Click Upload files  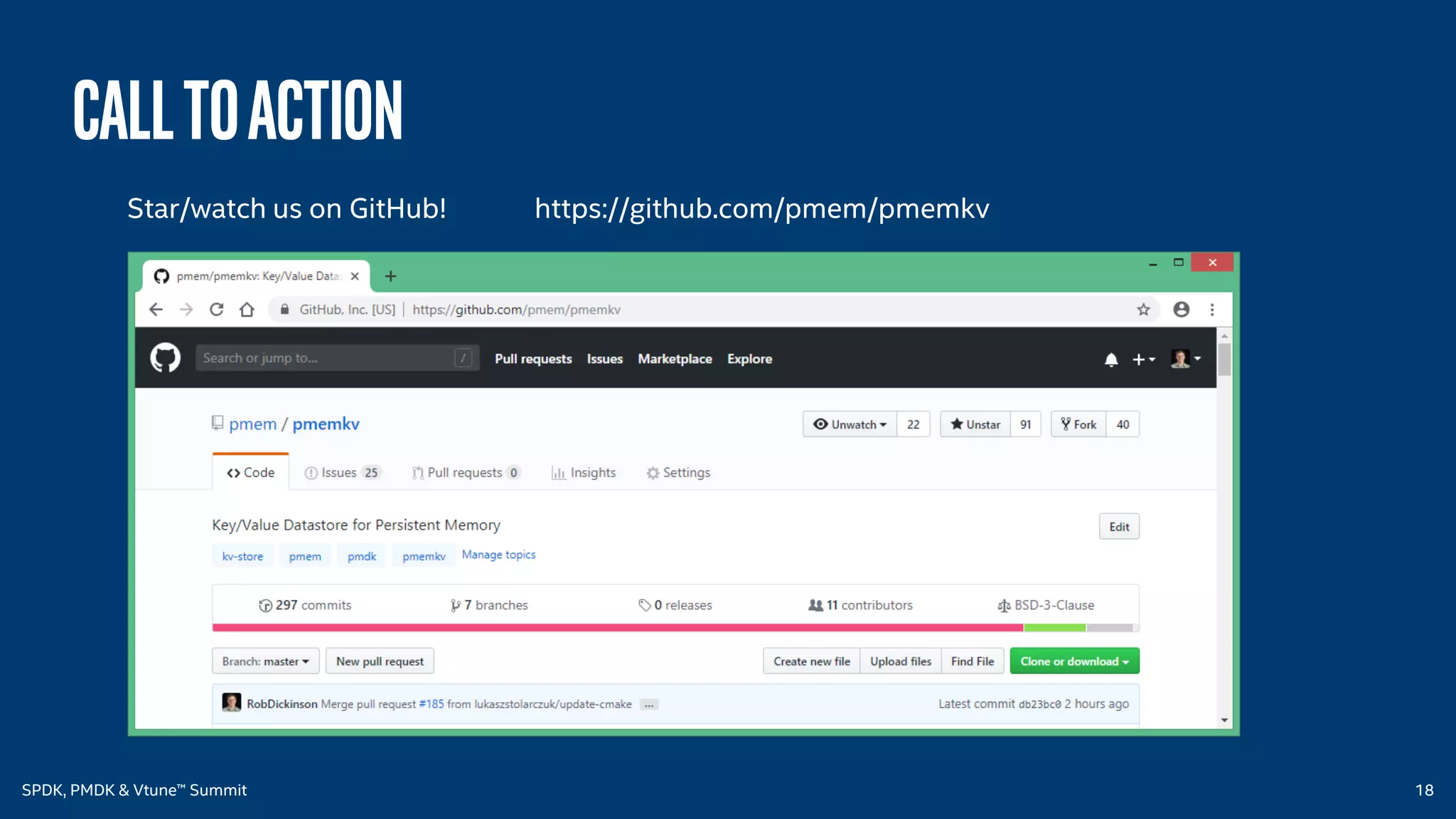(x=901, y=661)
